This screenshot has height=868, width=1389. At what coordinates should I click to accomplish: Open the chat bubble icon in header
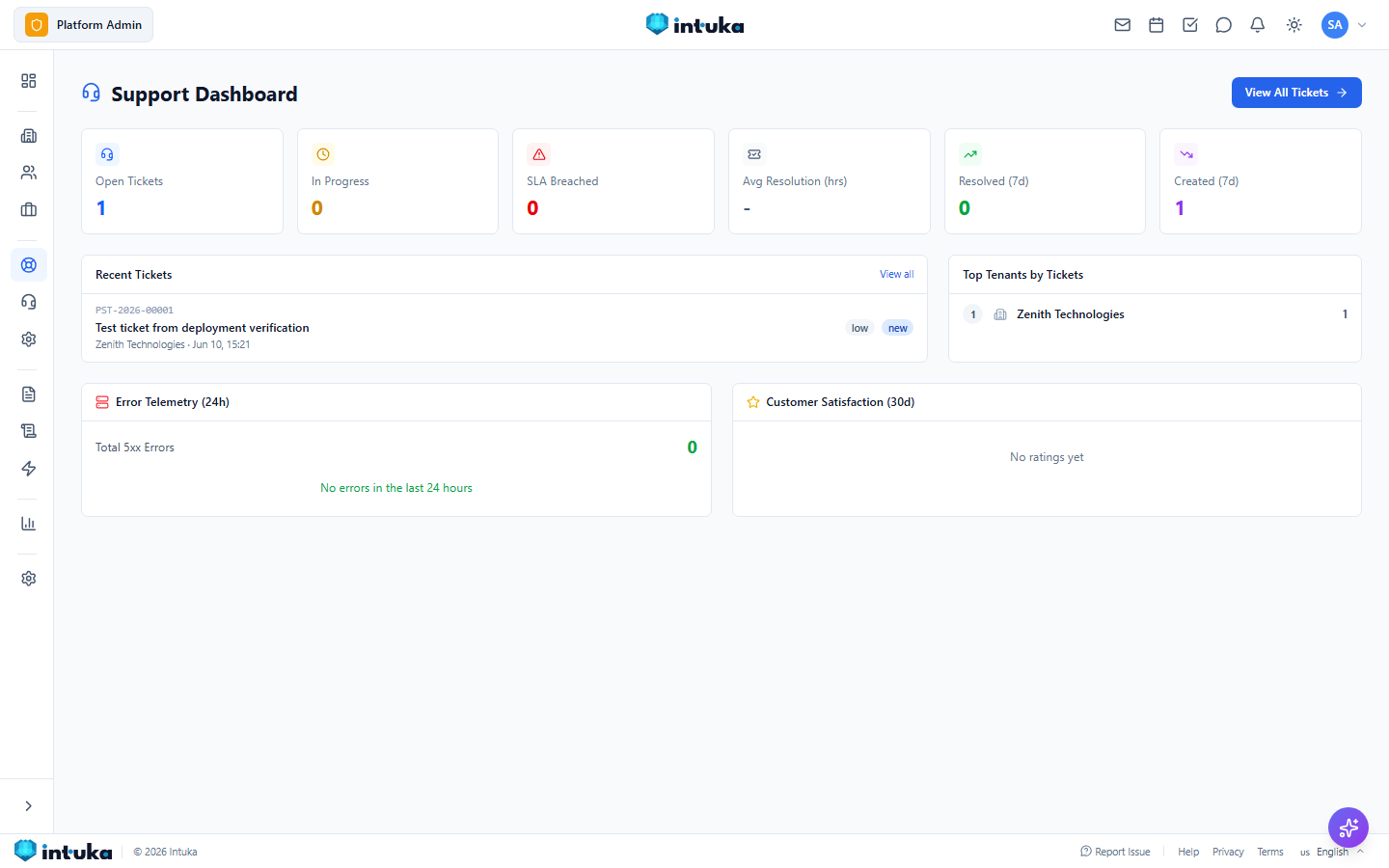point(1223,25)
